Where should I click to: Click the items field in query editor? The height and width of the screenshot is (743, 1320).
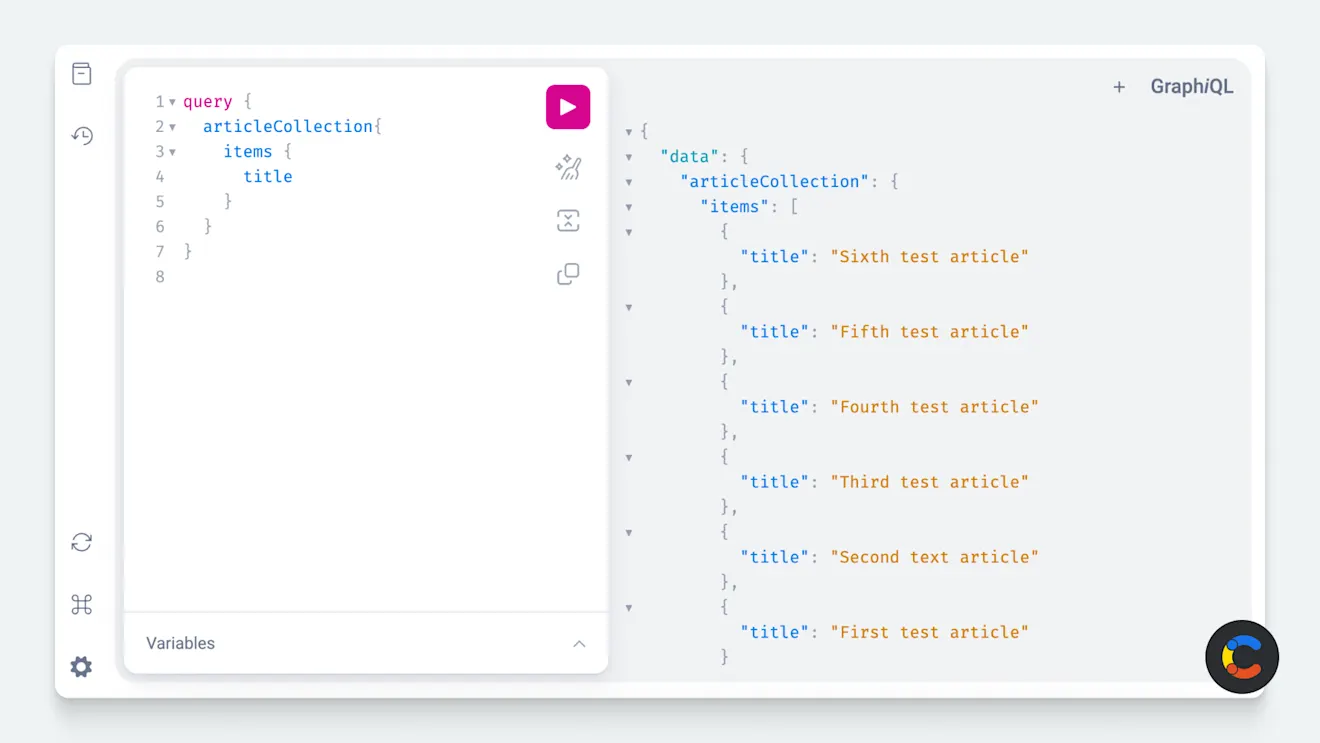(248, 152)
